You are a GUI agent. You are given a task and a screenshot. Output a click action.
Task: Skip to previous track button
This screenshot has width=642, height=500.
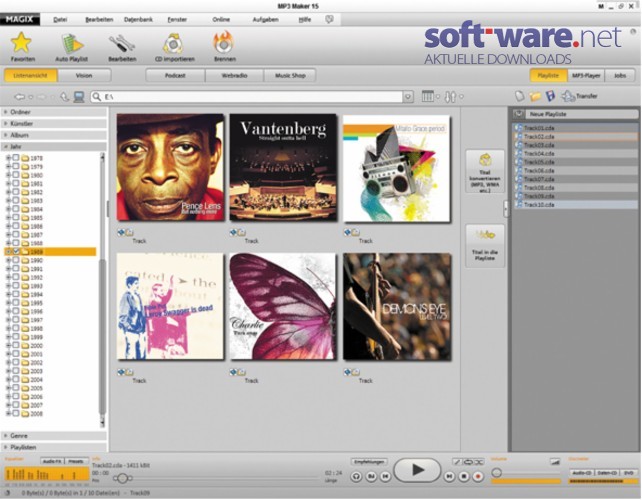[x=385, y=477]
